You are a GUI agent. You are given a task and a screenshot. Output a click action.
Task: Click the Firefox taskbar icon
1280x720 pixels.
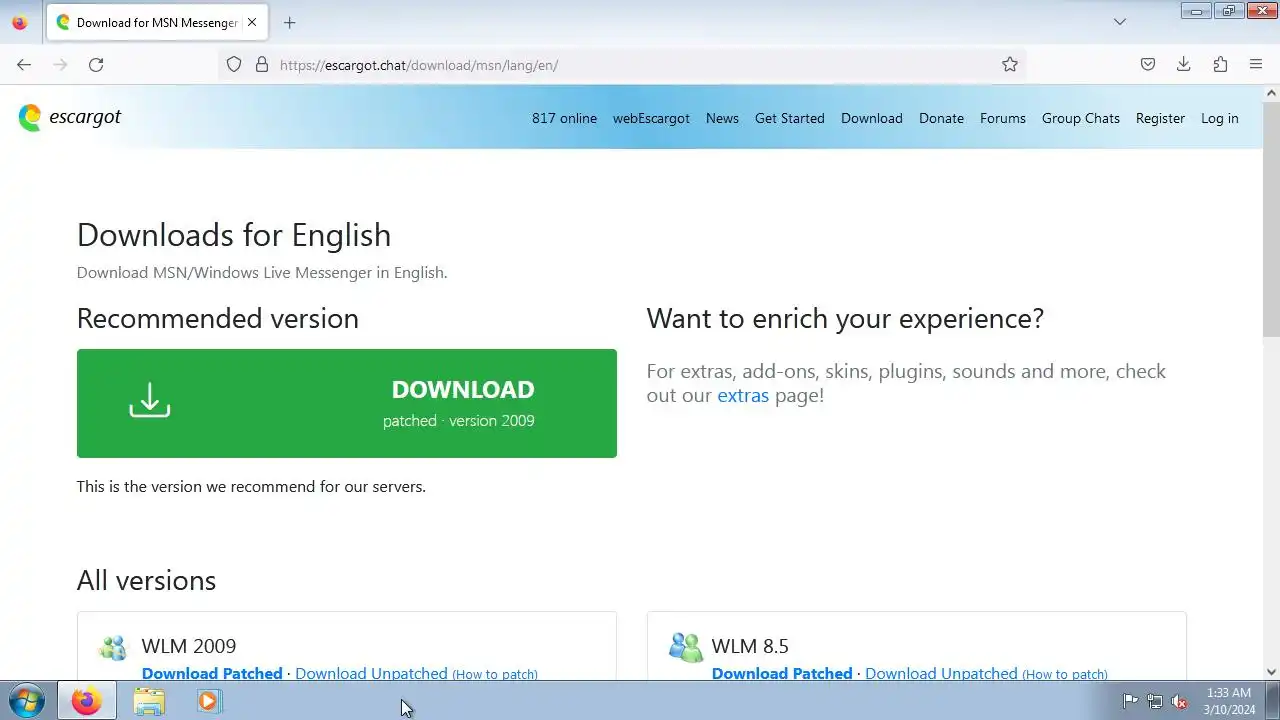86,701
